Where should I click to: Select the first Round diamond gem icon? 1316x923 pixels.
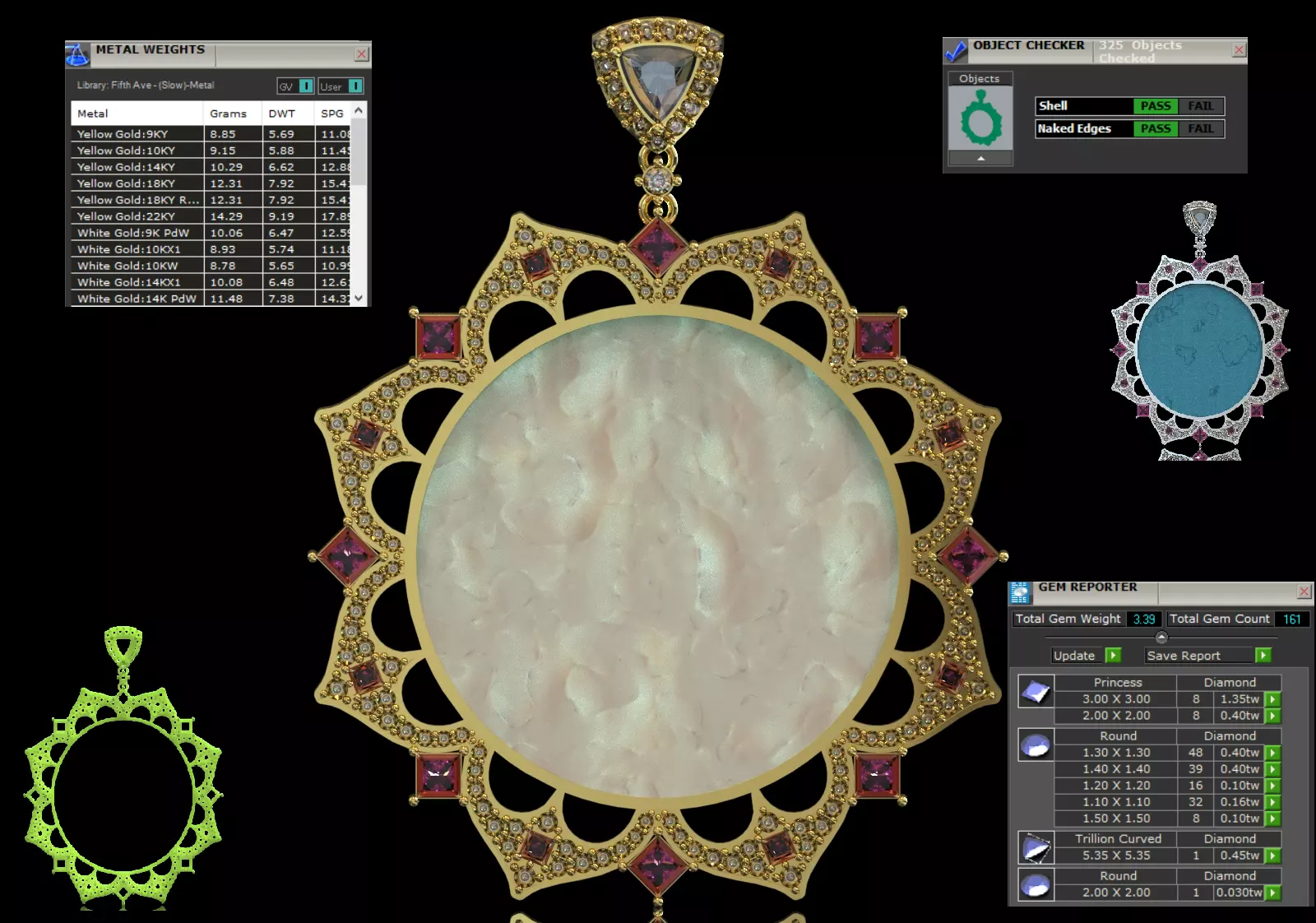1036,745
